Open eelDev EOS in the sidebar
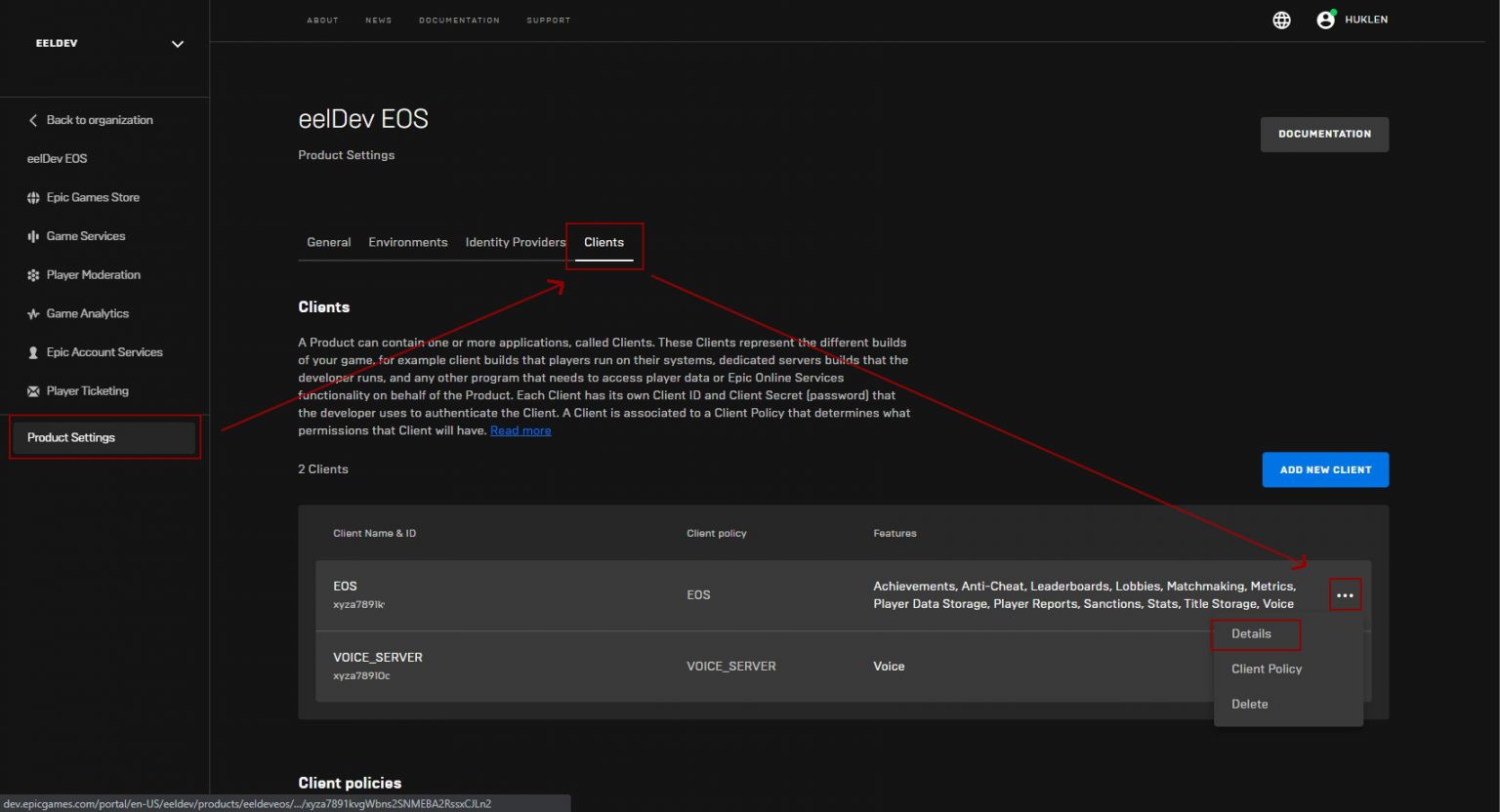Image resolution: width=1500 pixels, height=812 pixels. (x=58, y=158)
